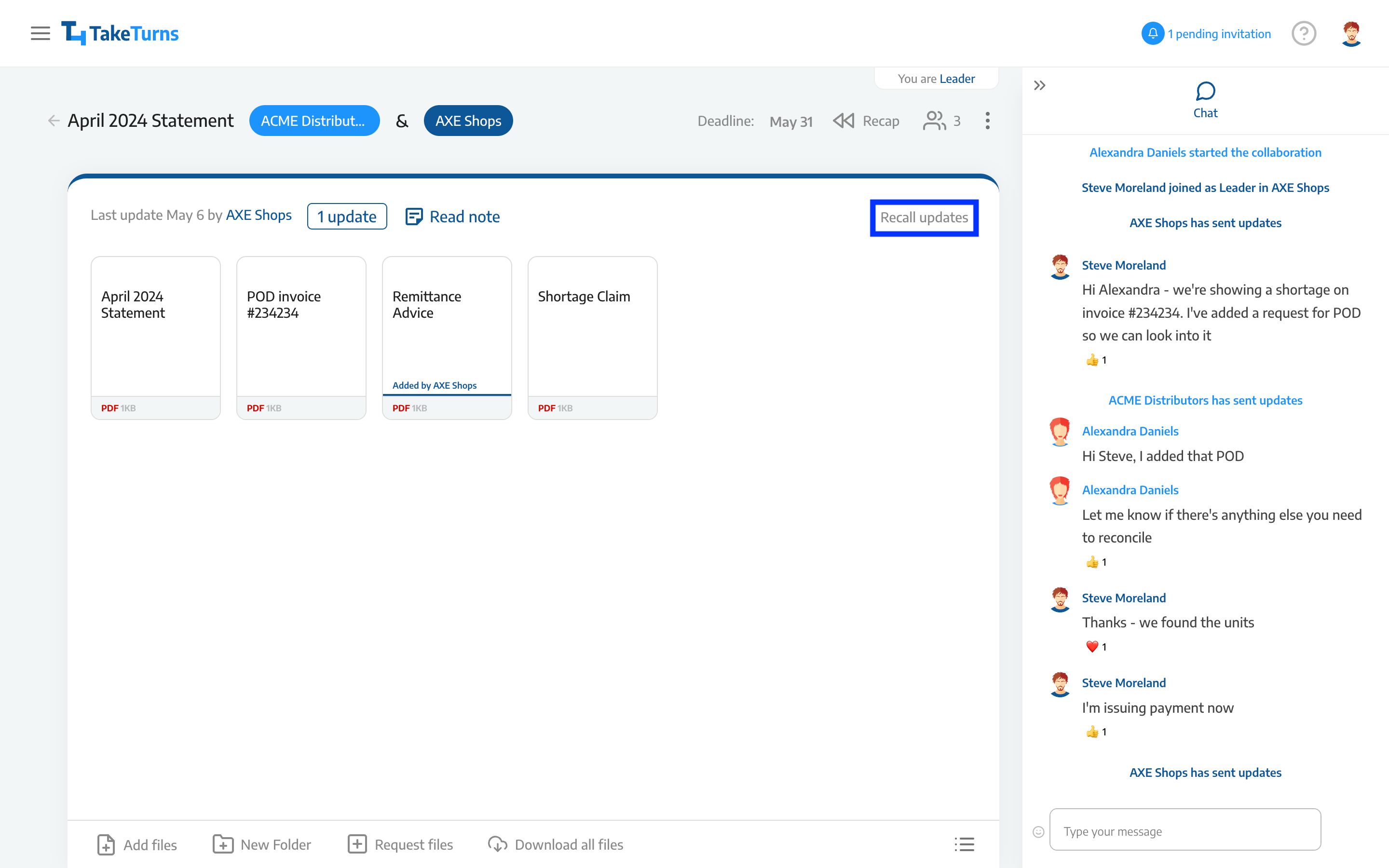Open the pending invitation bell
The width and height of the screenshot is (1389, 868).
[x=1153, y=33]
